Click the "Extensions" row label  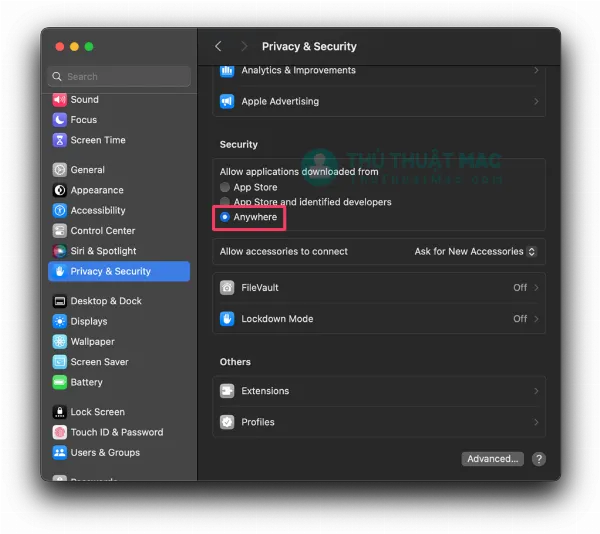coord(265,391)
